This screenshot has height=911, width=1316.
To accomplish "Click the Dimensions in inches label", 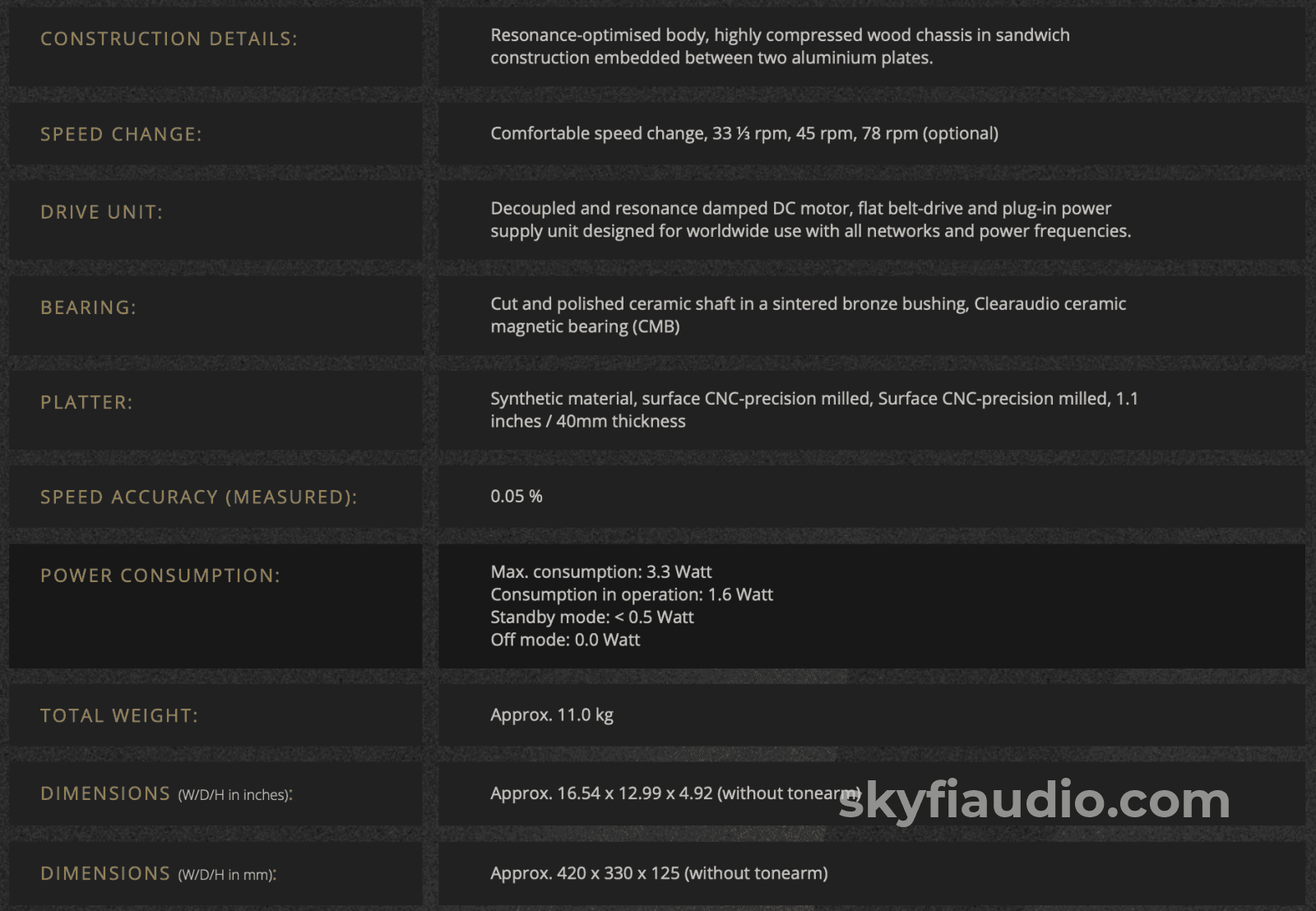I will tap(166, 793).
